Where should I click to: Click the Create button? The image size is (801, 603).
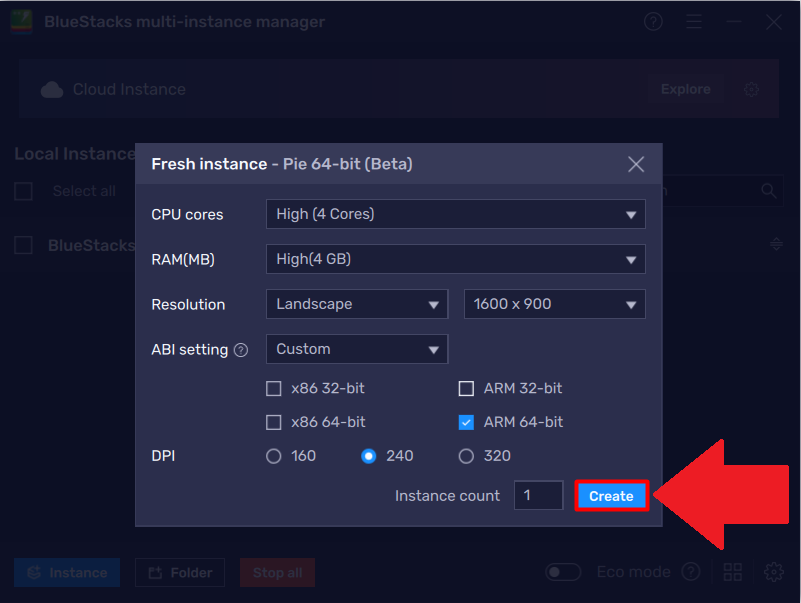pos(611,496)
